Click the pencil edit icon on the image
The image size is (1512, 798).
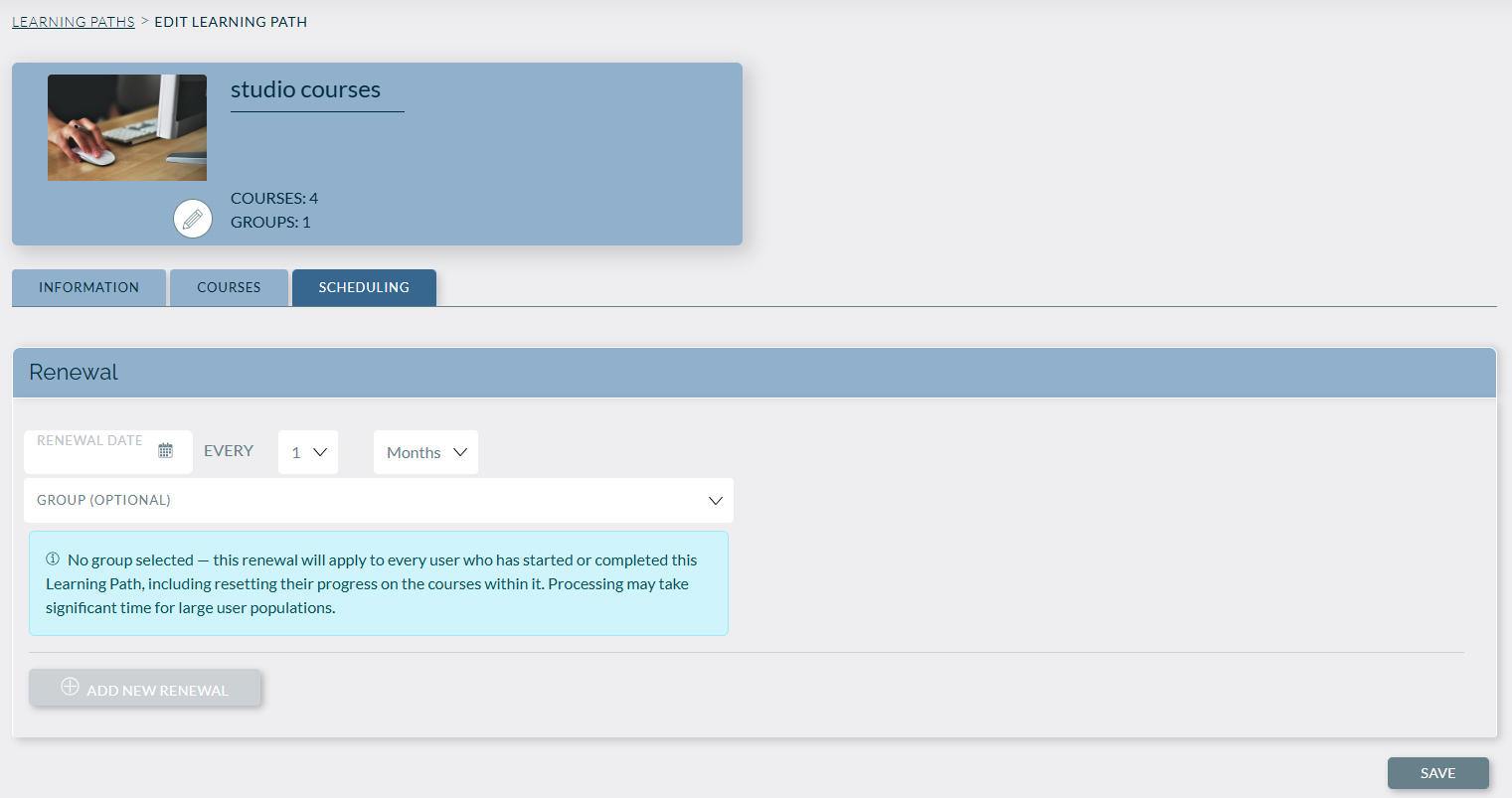[x=193, y=219]
